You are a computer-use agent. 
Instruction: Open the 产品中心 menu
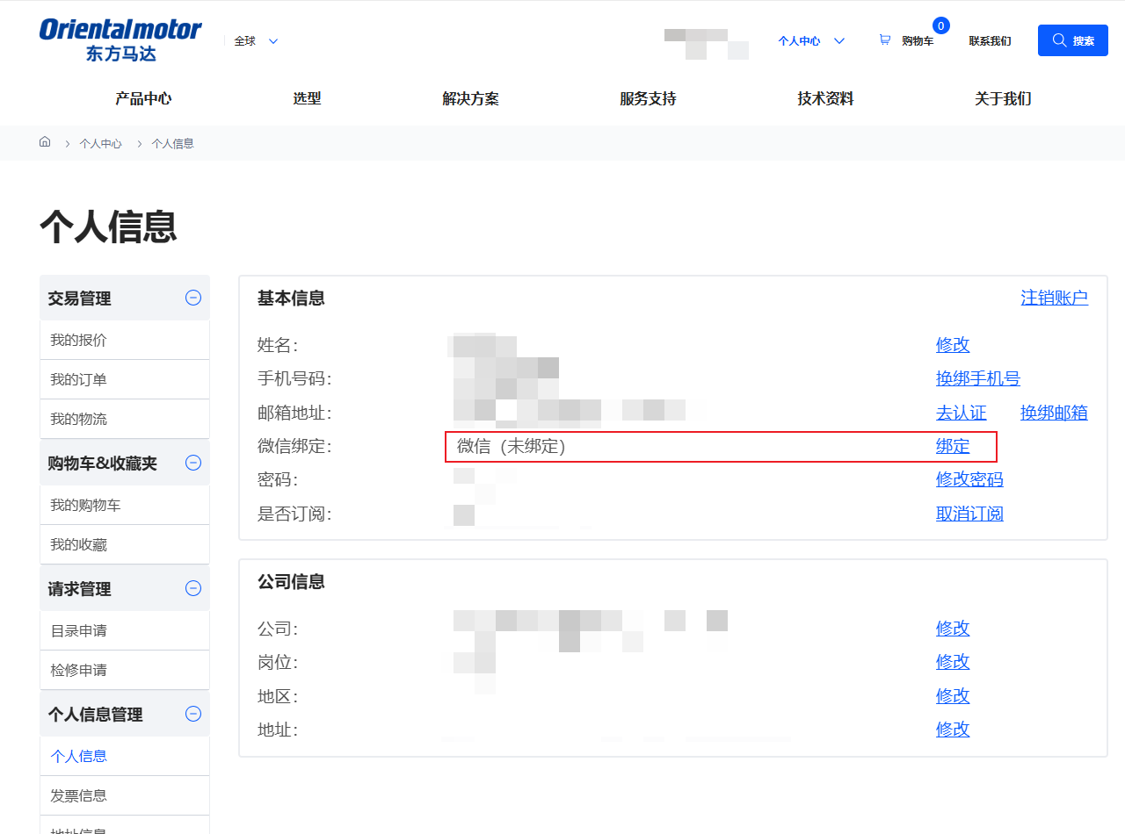tap(143, 98)
